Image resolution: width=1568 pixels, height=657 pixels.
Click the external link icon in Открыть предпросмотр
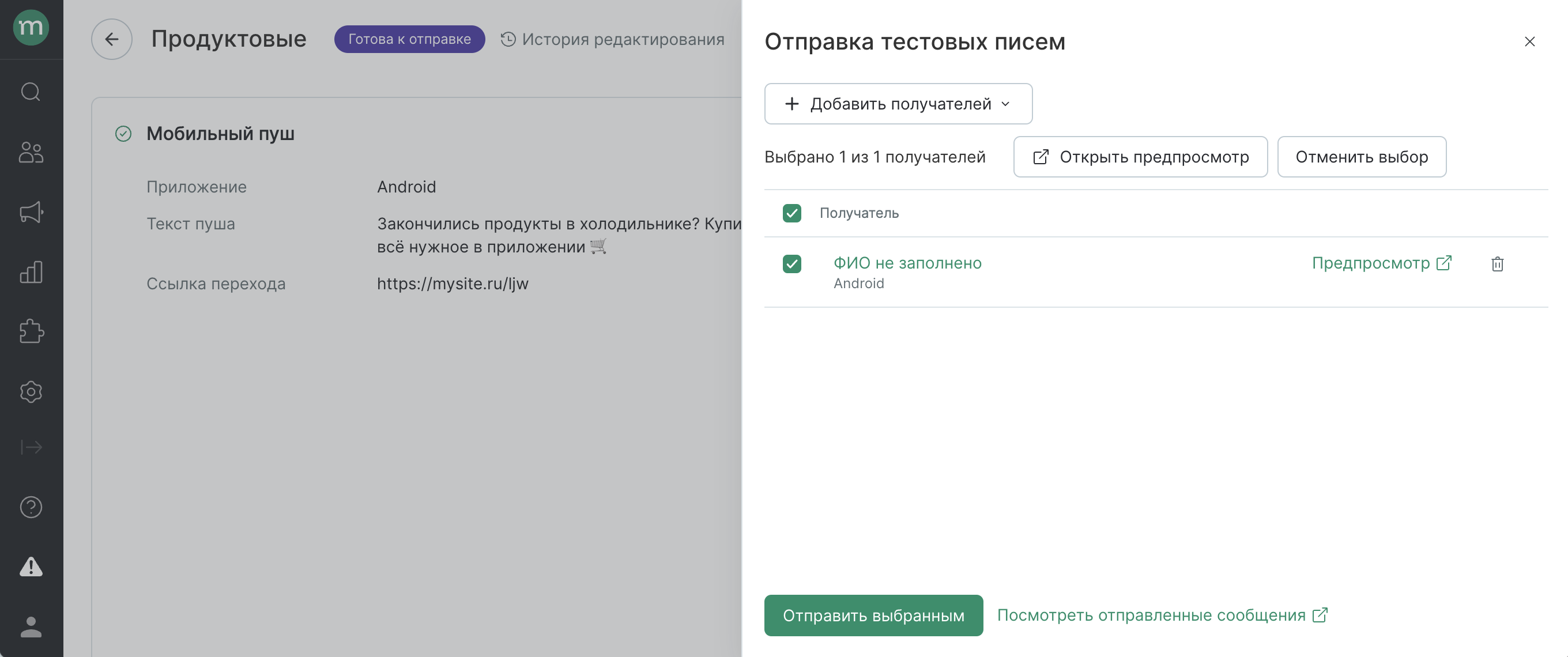1041,157
